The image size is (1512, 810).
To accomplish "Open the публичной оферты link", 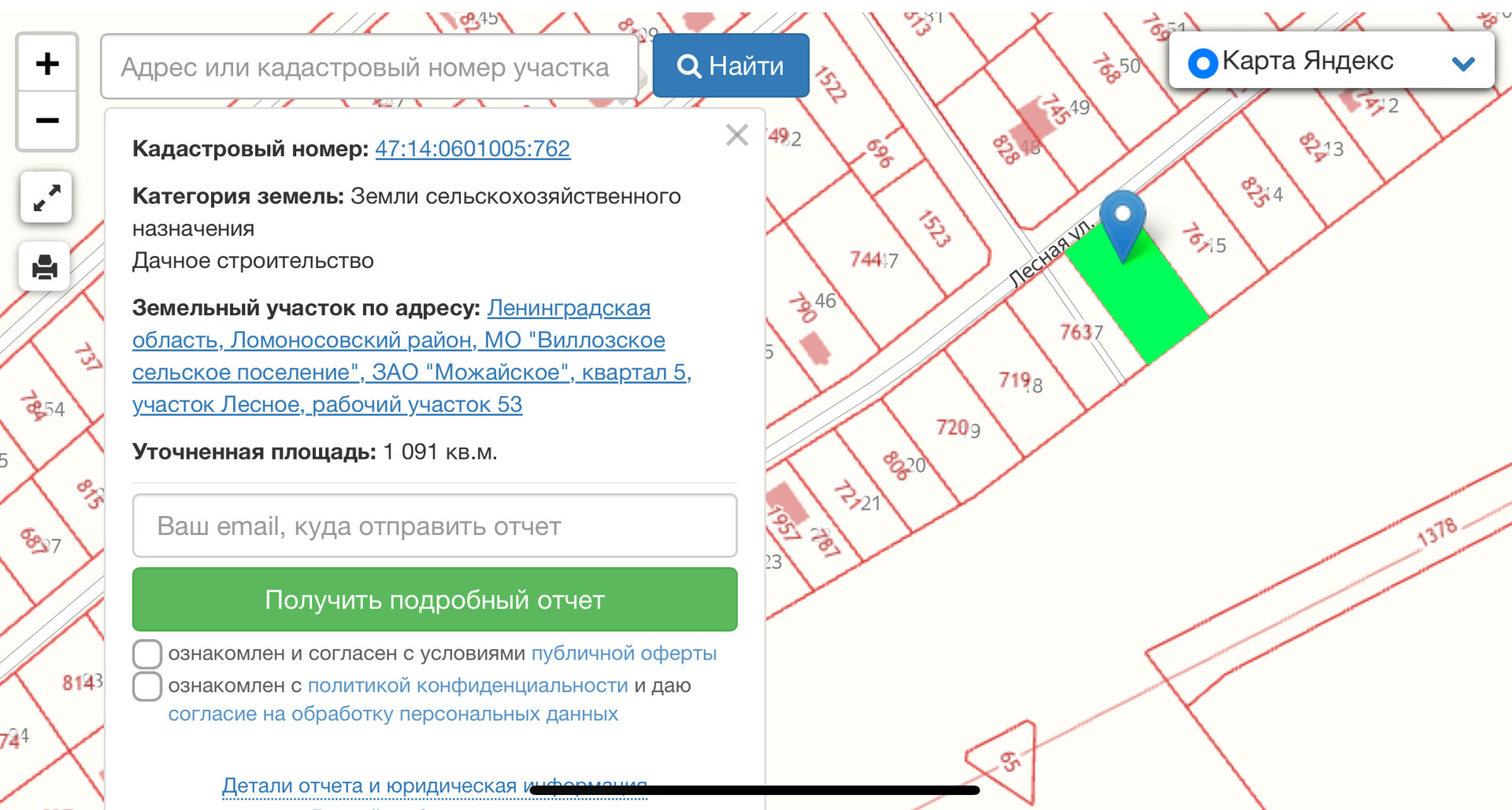I will point(624,653).
